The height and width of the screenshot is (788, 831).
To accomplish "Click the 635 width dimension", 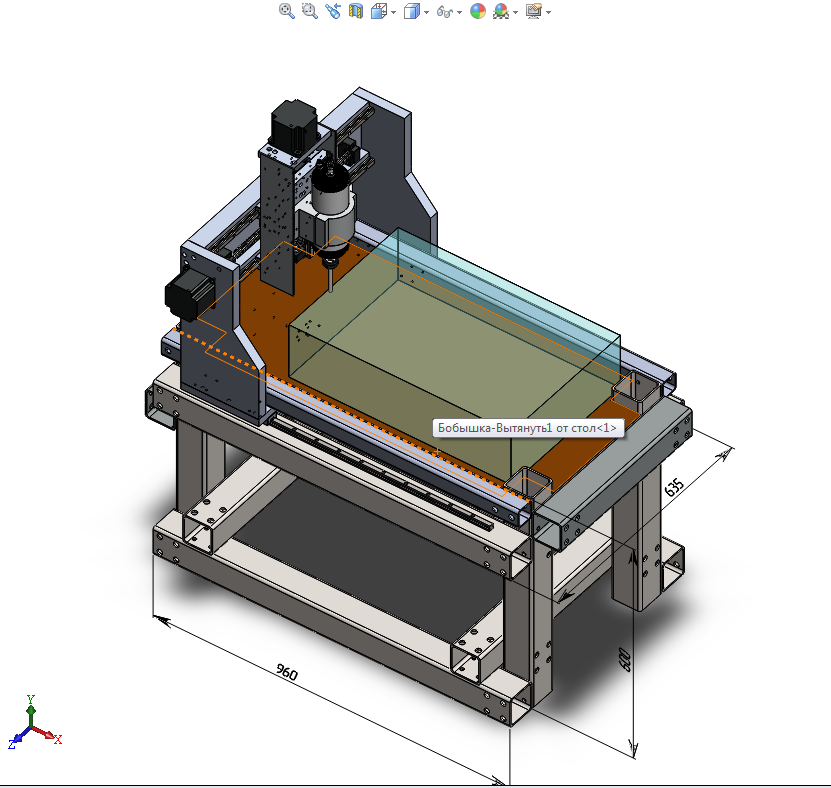I will coord(675,487).
